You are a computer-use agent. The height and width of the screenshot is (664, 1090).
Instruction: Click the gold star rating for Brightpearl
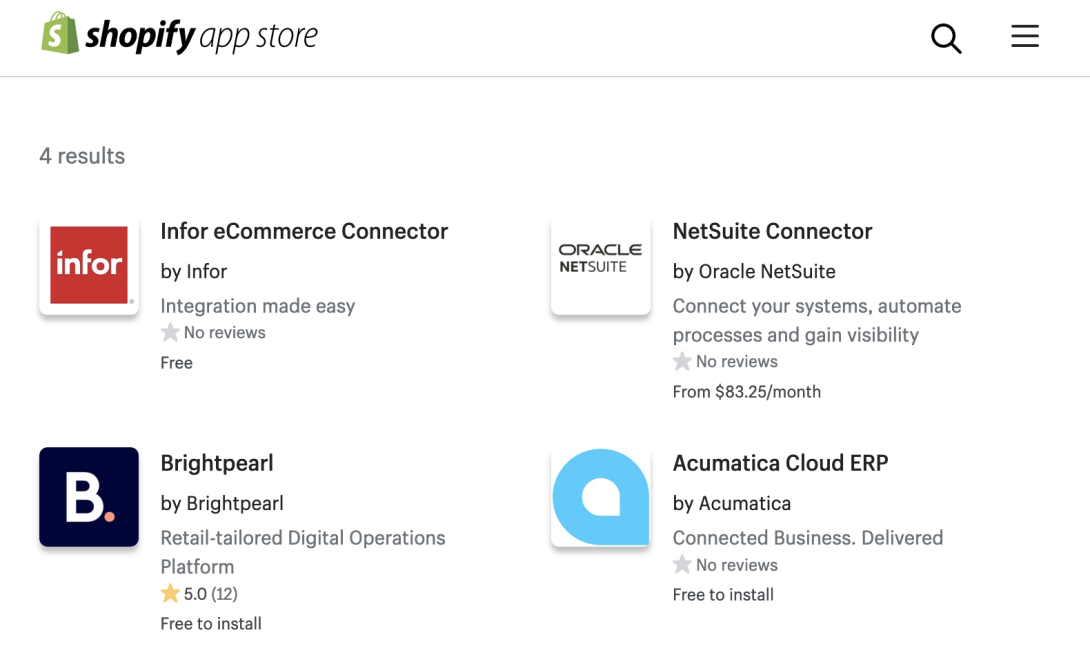pyautogui.click(x=170, y=594)
